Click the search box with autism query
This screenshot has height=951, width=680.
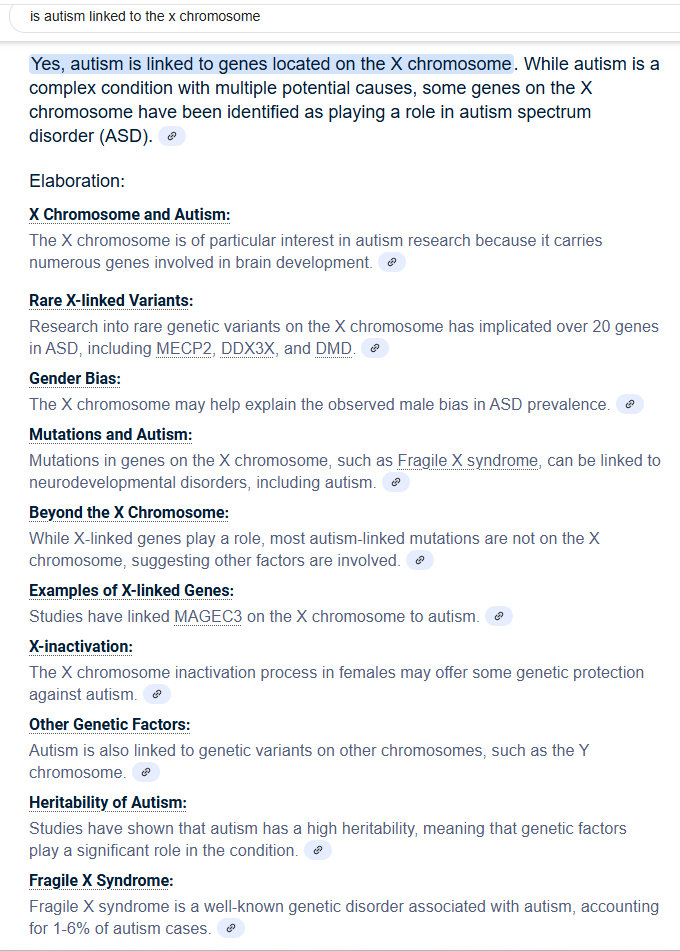345,16
